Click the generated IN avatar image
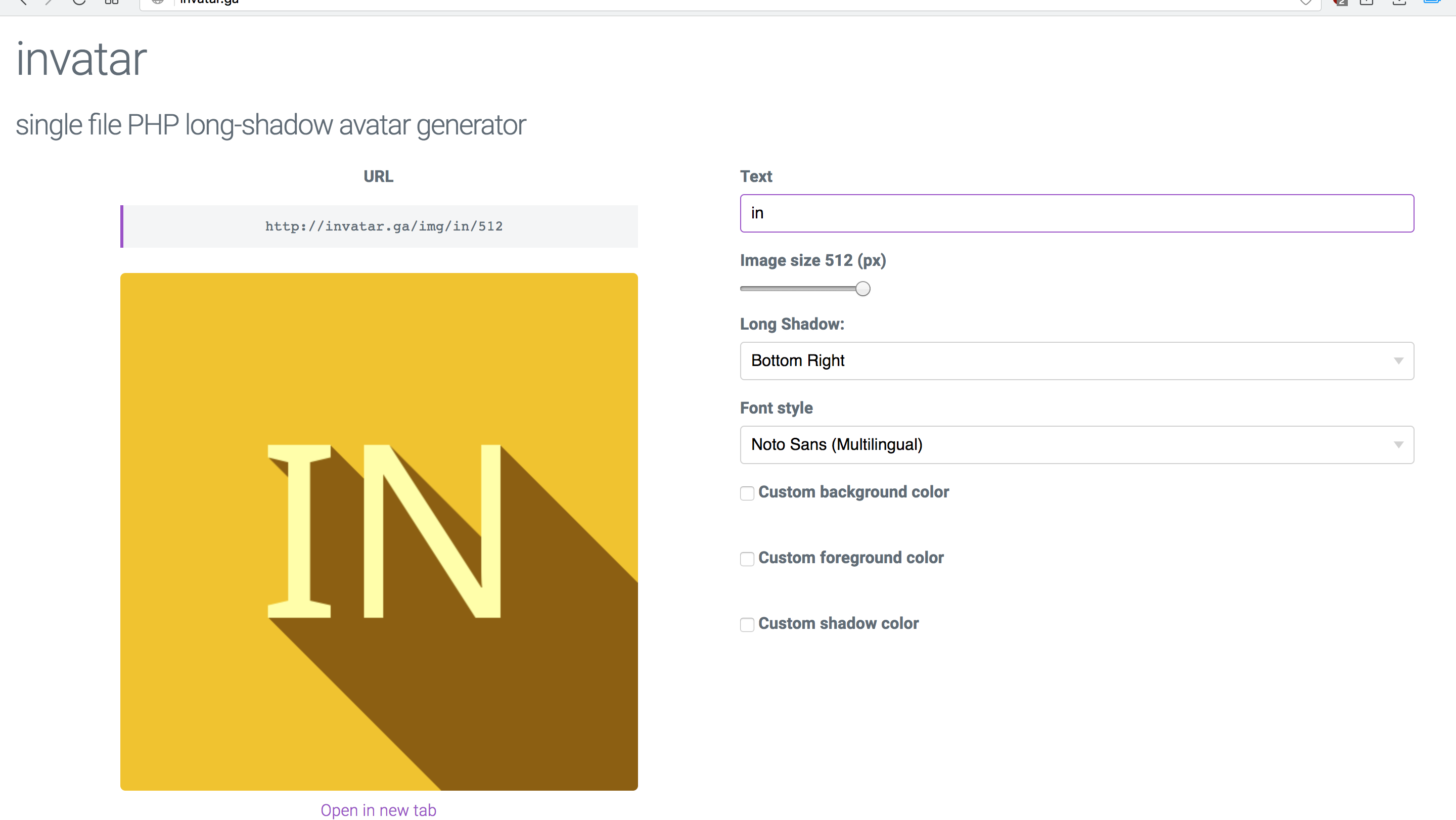The width and height of the screenshot is (1456, 820). 379,531
